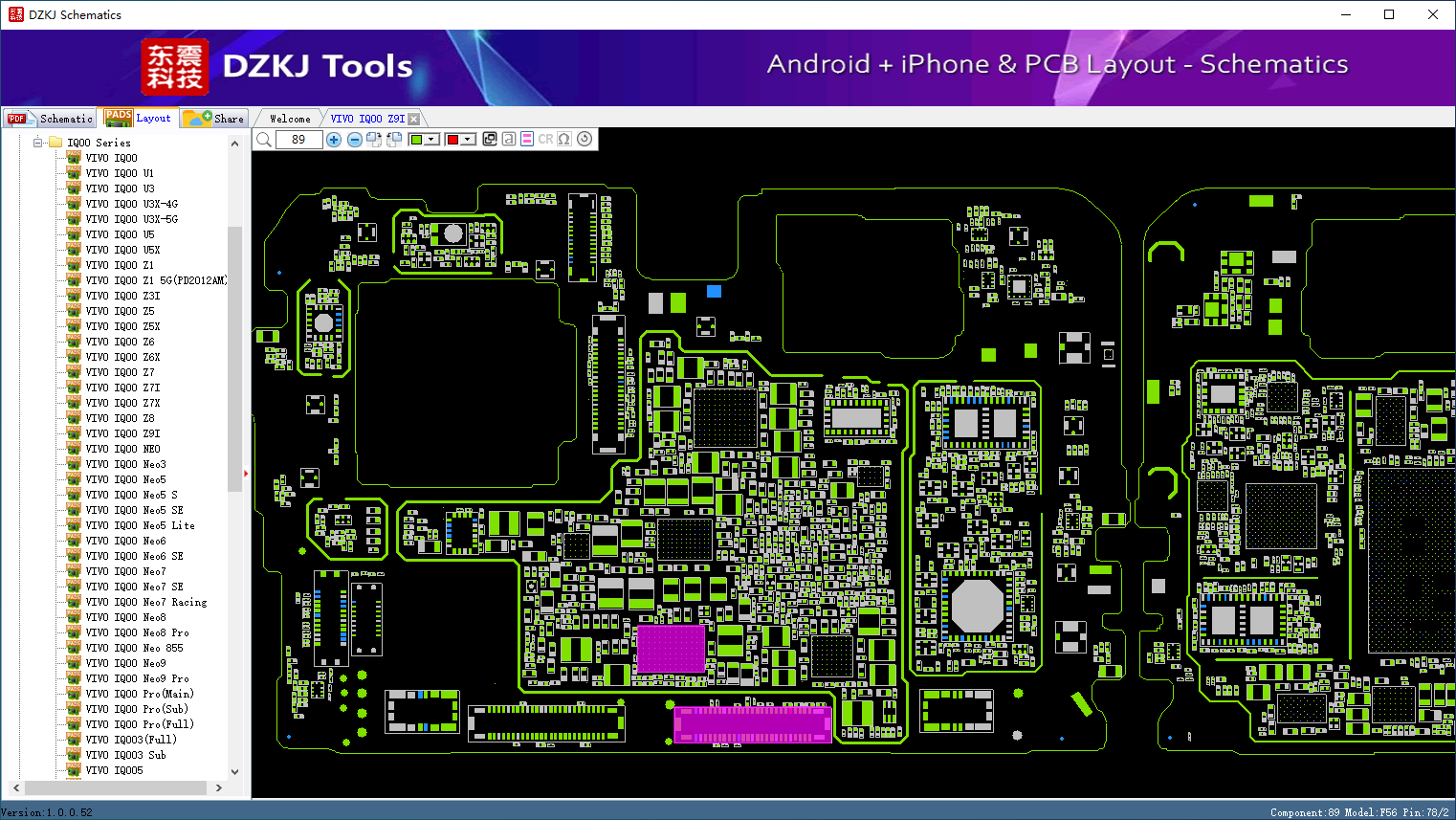Select VIVO IQOO Pro(Full) tree entry

point(140,724)
